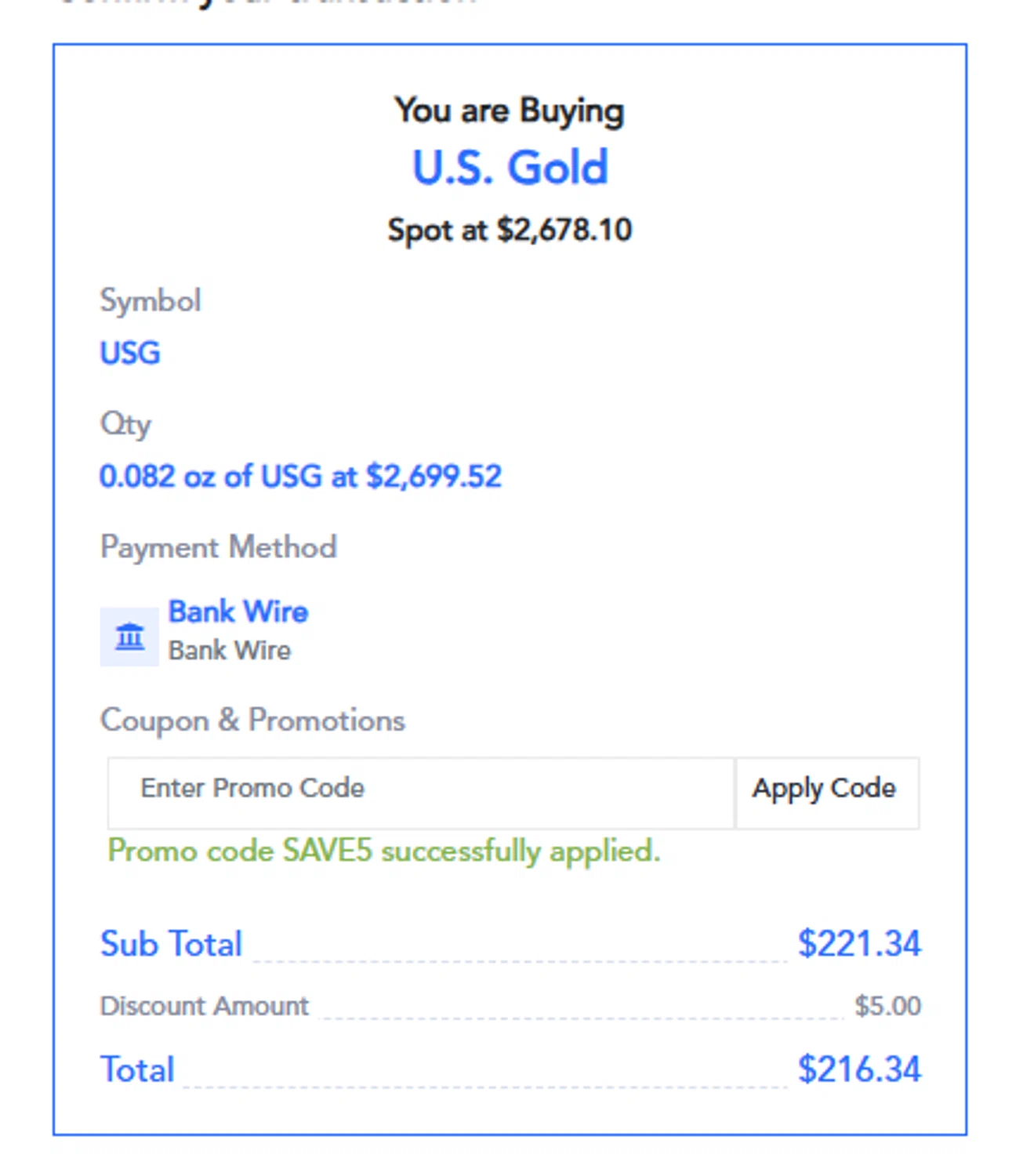This screenshot has width=1034, height=1176.
Task: Click the Qty field label
Action: pos(125,424)
